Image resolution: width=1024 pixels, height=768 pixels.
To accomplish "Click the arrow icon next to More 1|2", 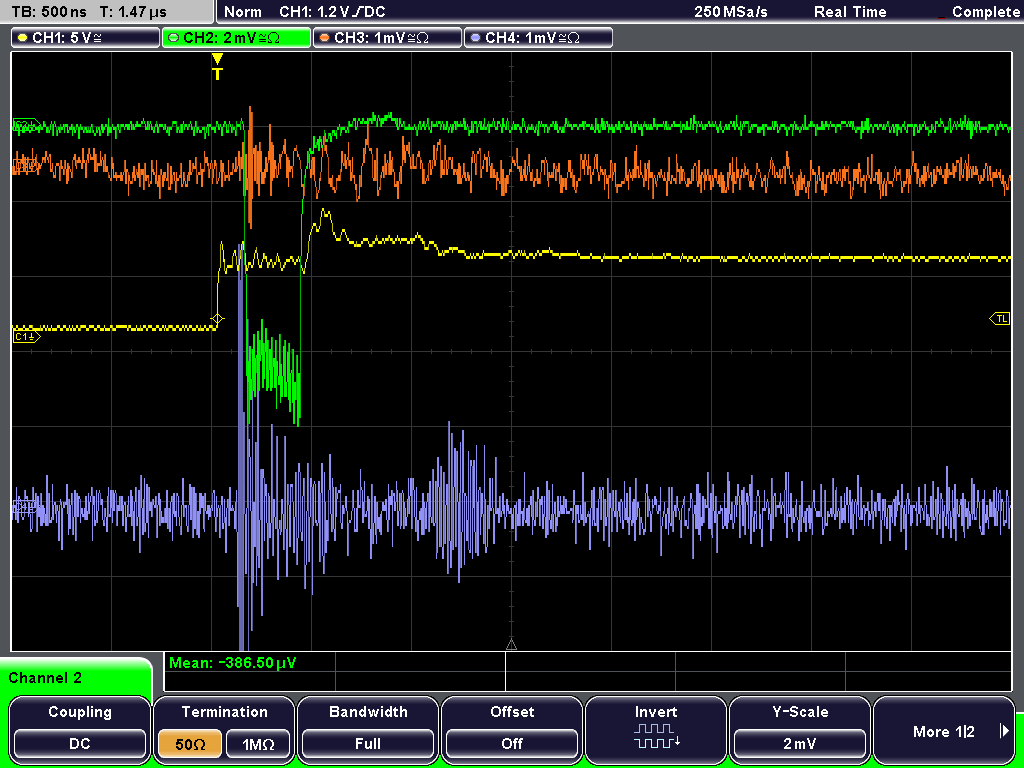I will point(1004,731).
